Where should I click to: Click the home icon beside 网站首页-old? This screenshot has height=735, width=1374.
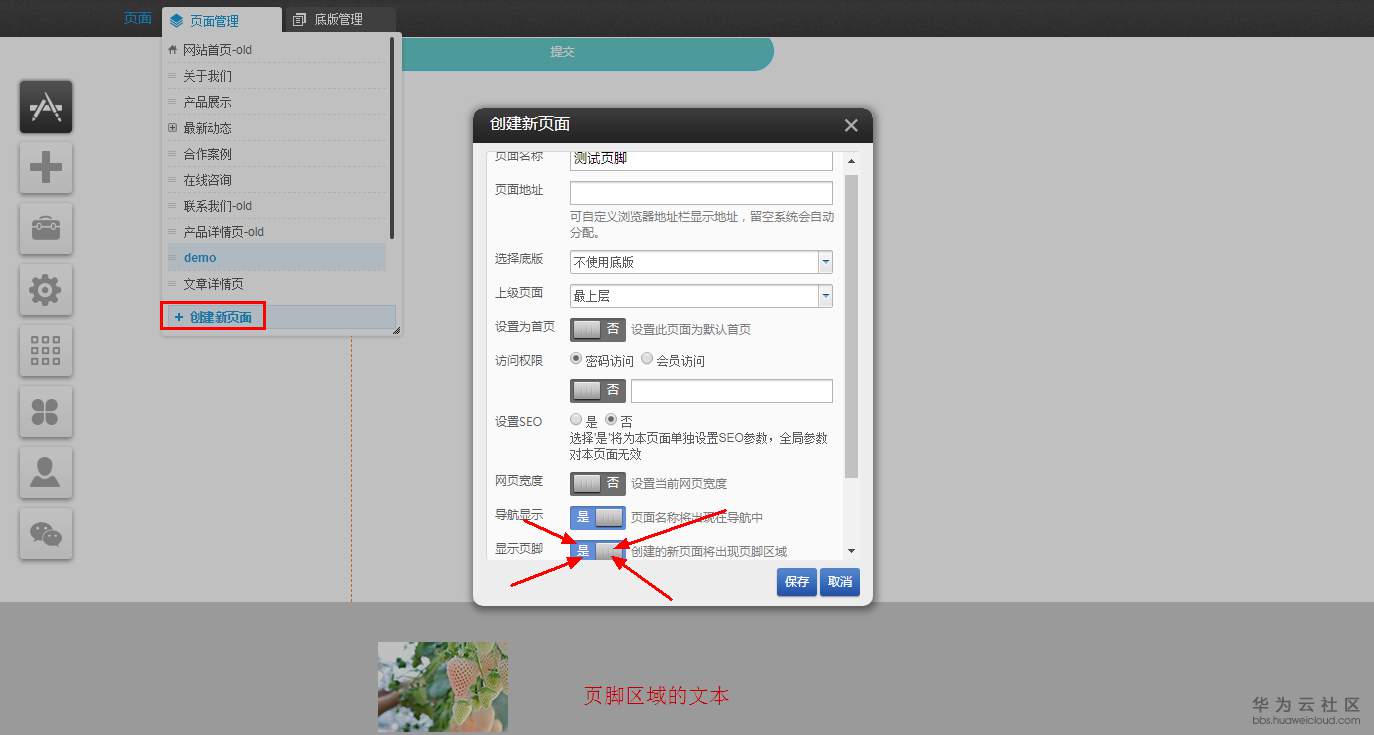(x=173, y=50)
